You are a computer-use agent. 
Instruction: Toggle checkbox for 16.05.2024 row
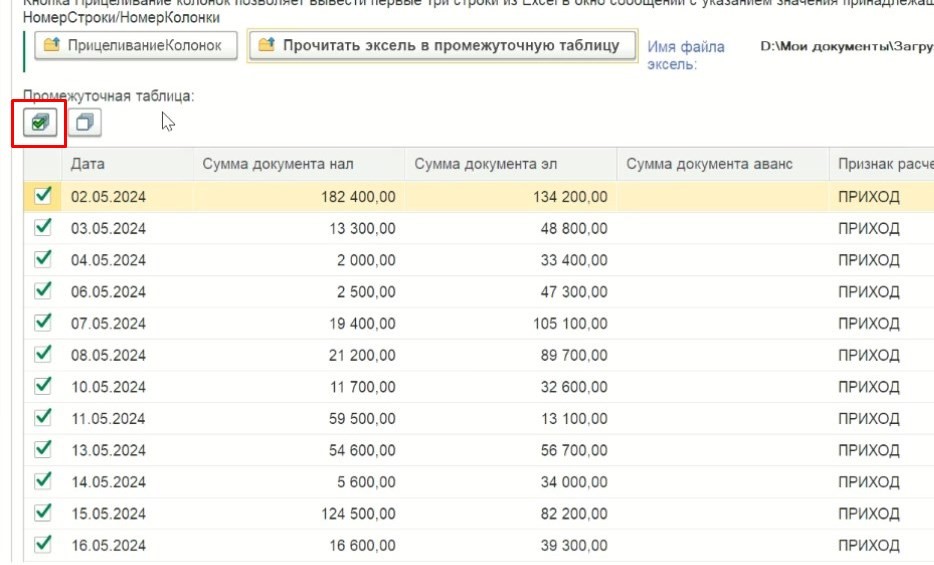tap(43, 544)
